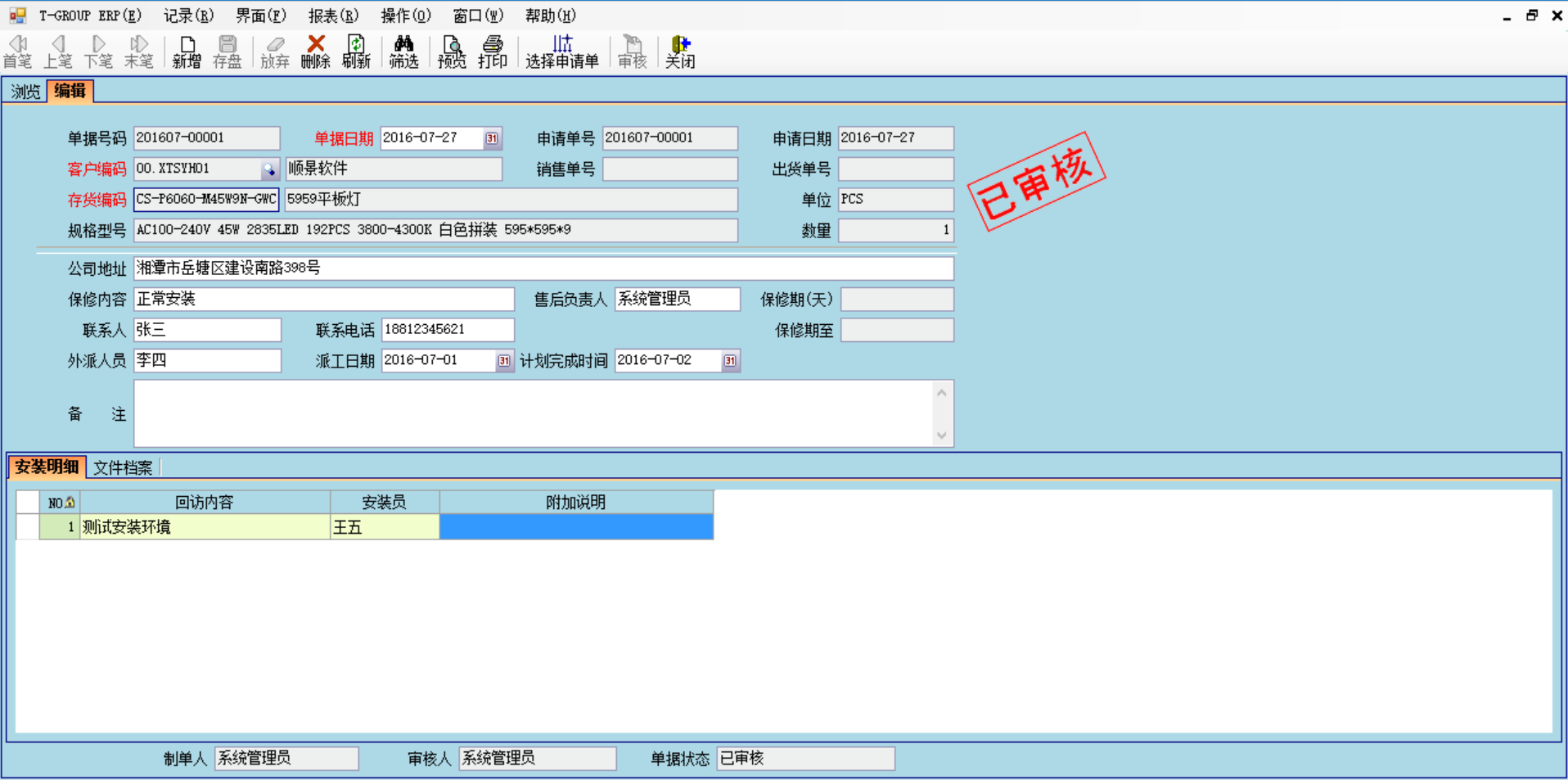Click the 申请单号 field
1568x780 pixels.
coord(670,138)
